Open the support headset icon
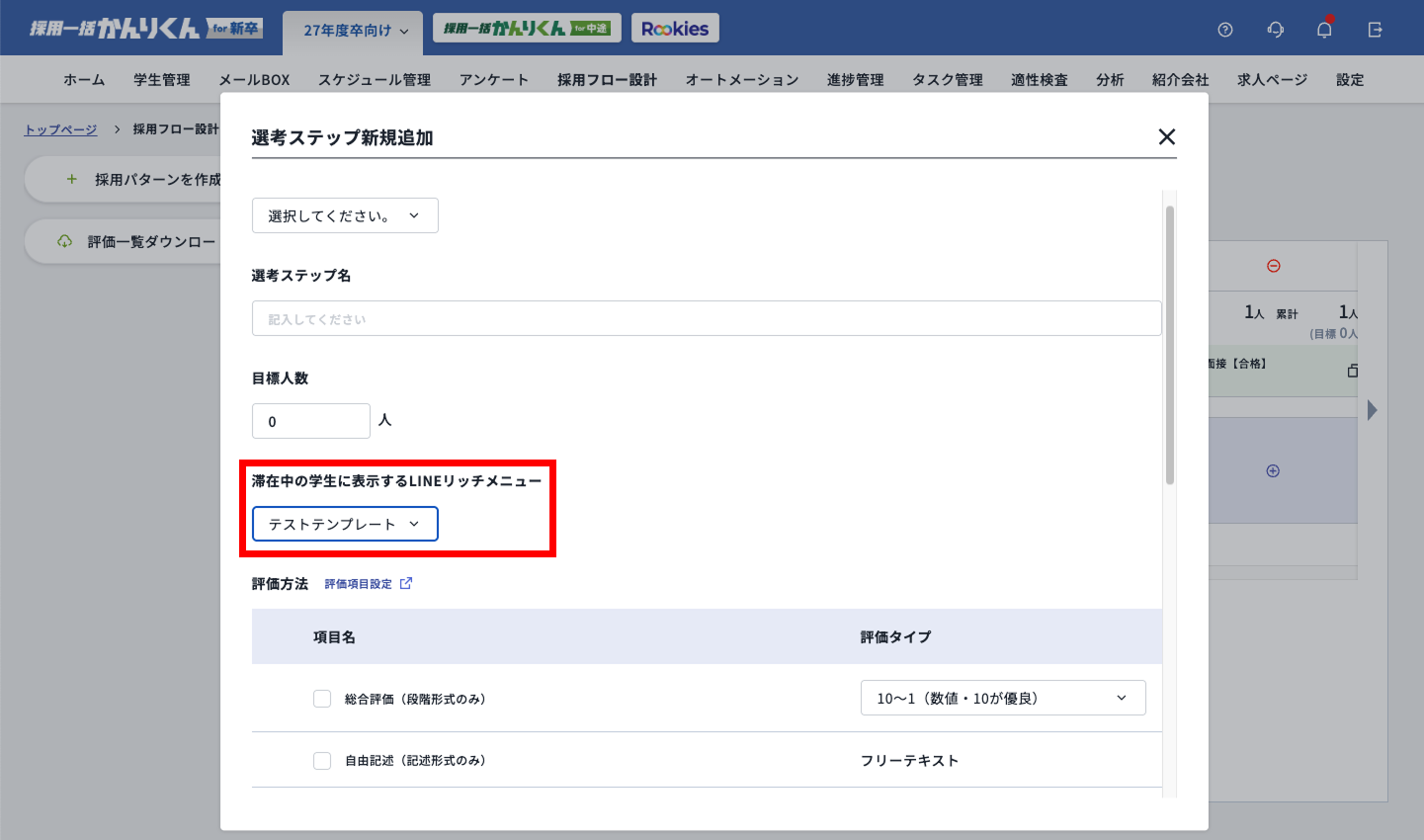This screenshot has height=840, width=1424. click(1276, 30)
